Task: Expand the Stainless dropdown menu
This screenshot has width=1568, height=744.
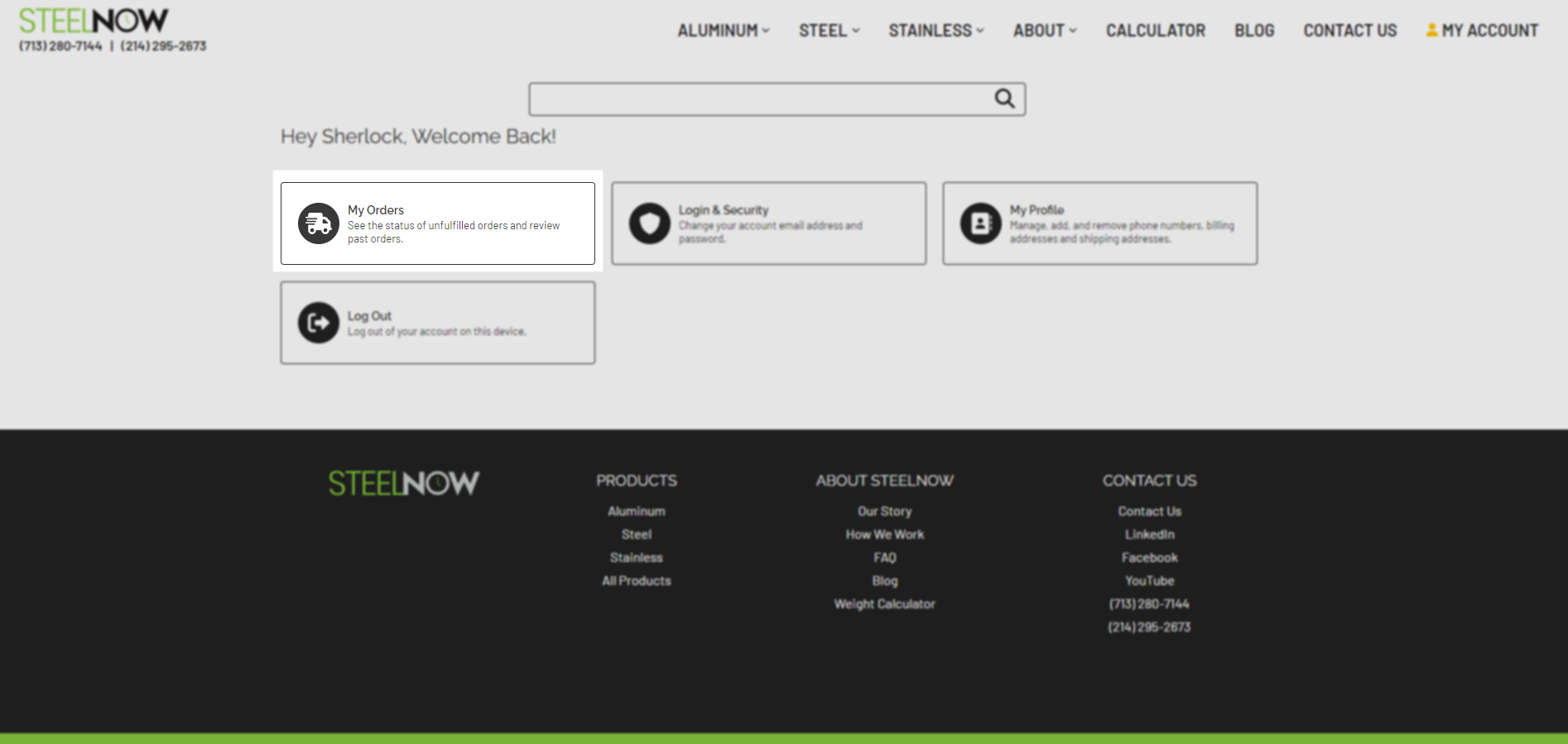Action: click(x=936, y=31)
